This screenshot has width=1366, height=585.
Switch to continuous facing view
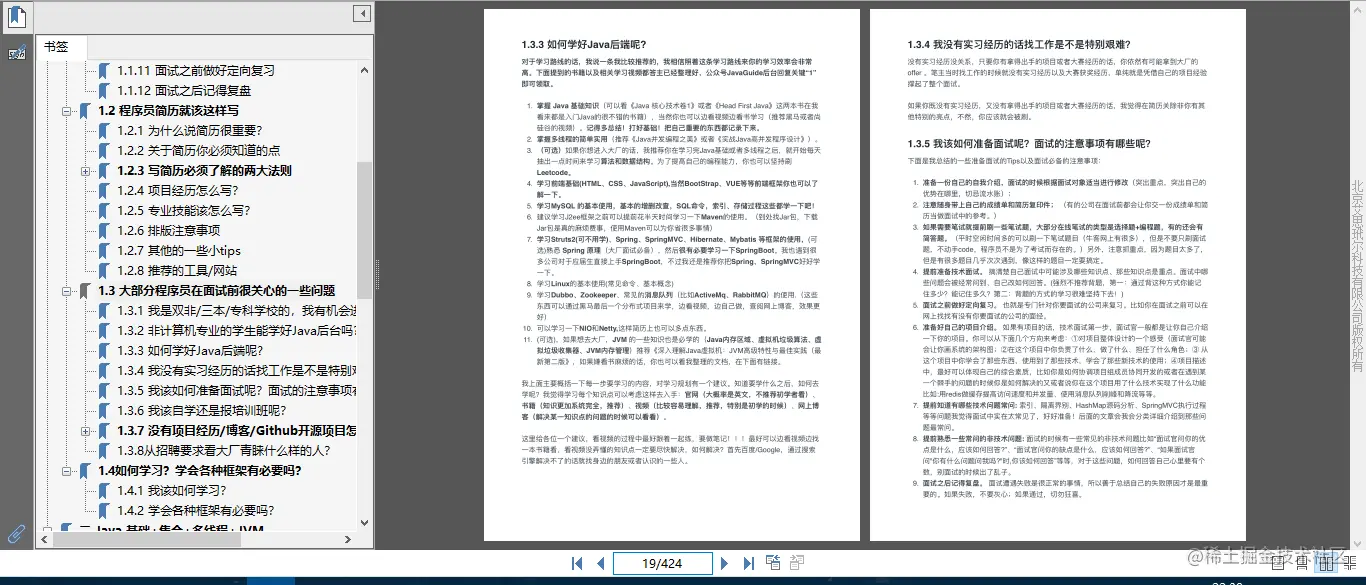pos(1351,564)
